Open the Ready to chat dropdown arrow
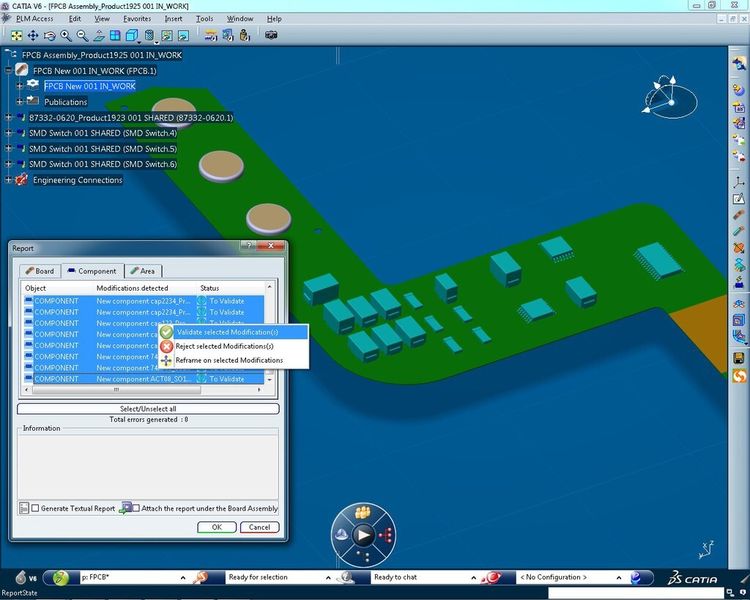This screenshot has width=750, height=600. pyautogui.click(x=474, y=578)
